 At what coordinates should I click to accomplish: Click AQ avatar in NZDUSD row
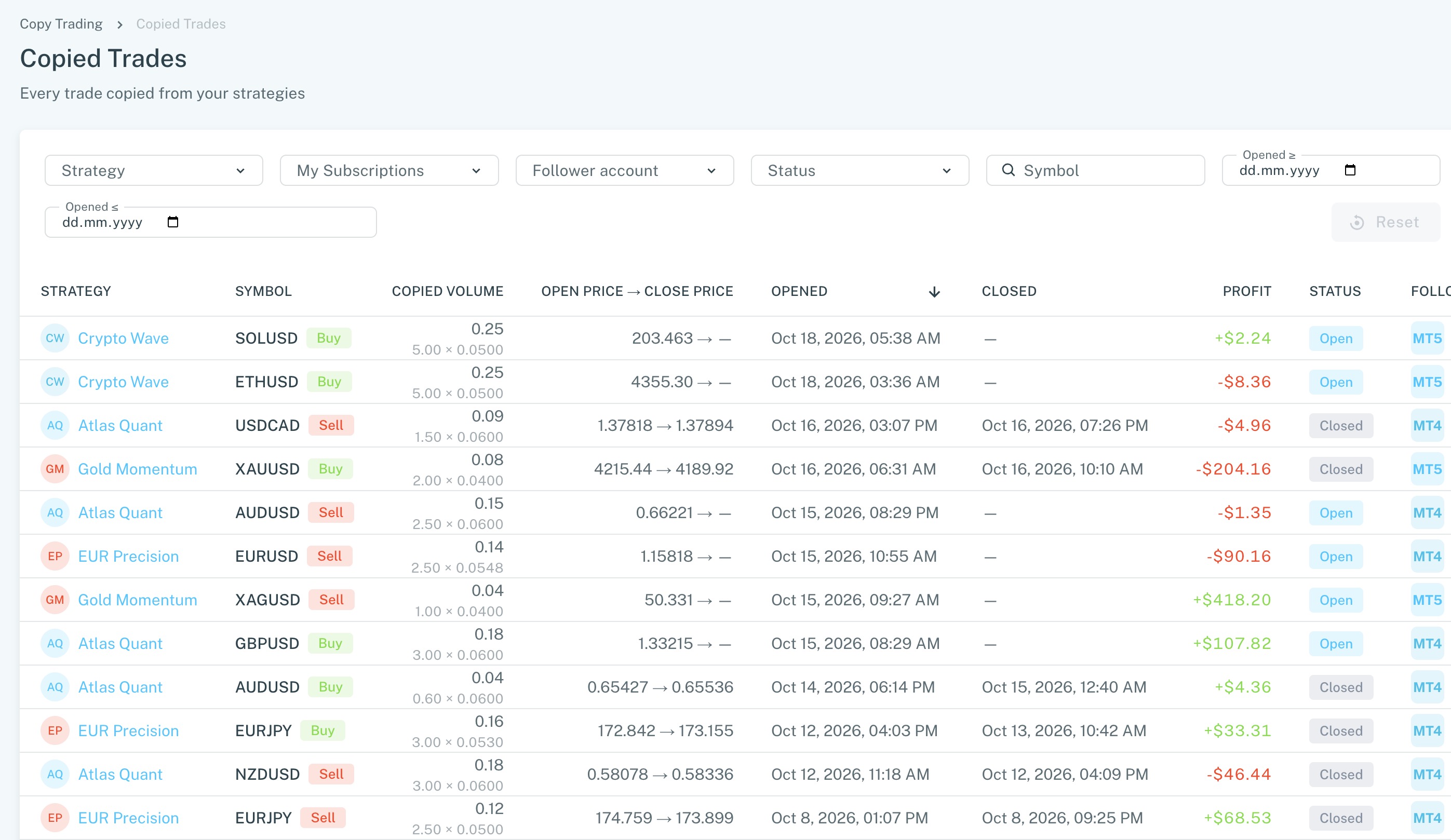pyautogui.click(x=55, y=775)
